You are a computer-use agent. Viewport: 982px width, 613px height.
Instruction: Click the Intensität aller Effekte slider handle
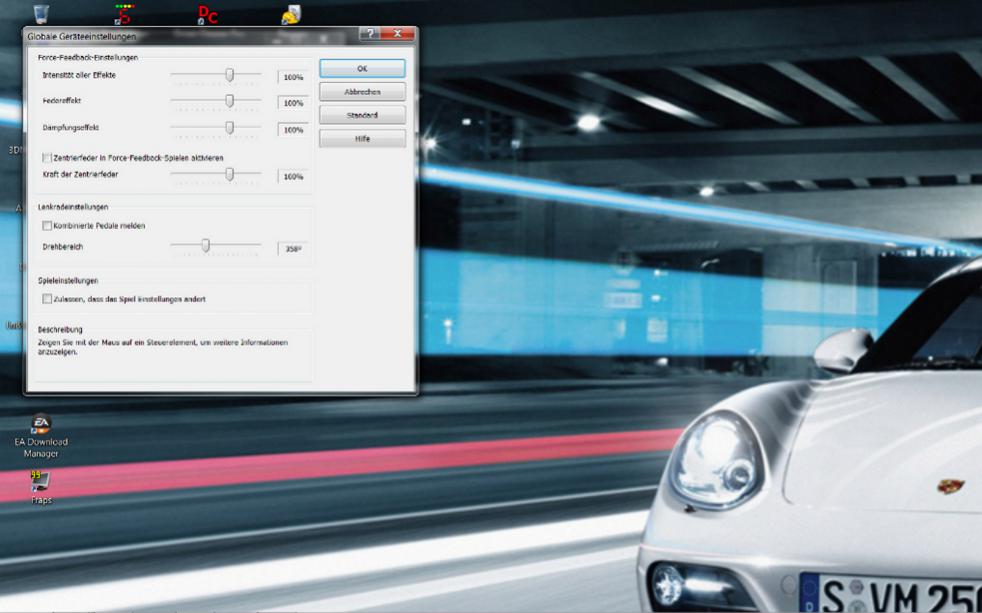[230, 75]
